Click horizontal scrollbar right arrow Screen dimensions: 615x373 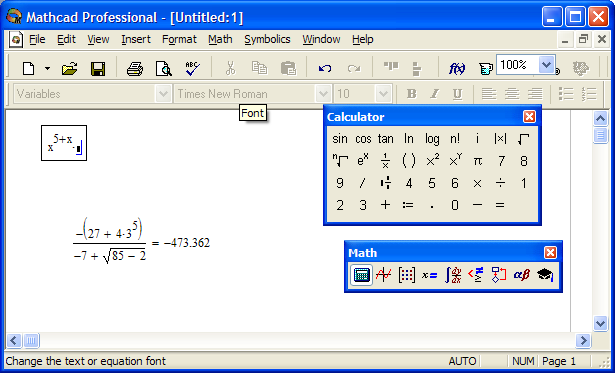(x=583, y=341)
